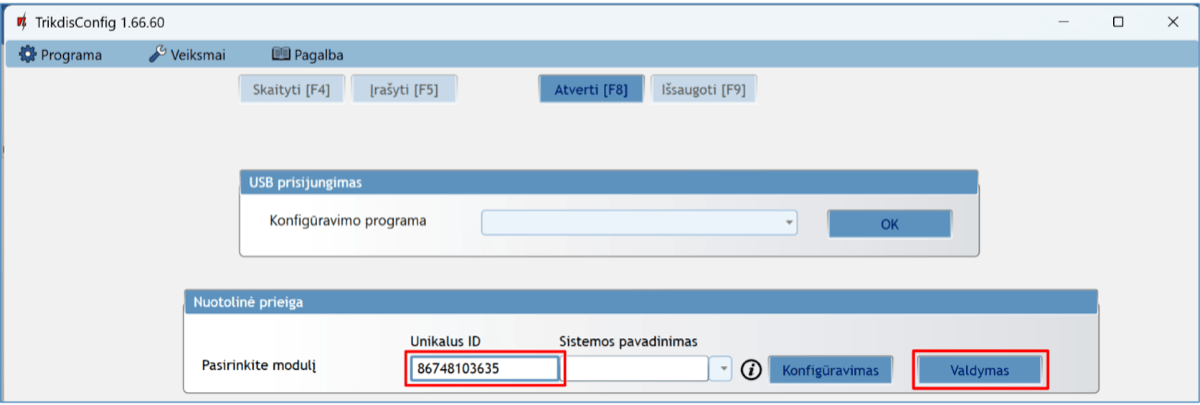Click OK in USB prisijungimas section
The width and height of the screenshot is (1200, 405).
tap(889, 224)
